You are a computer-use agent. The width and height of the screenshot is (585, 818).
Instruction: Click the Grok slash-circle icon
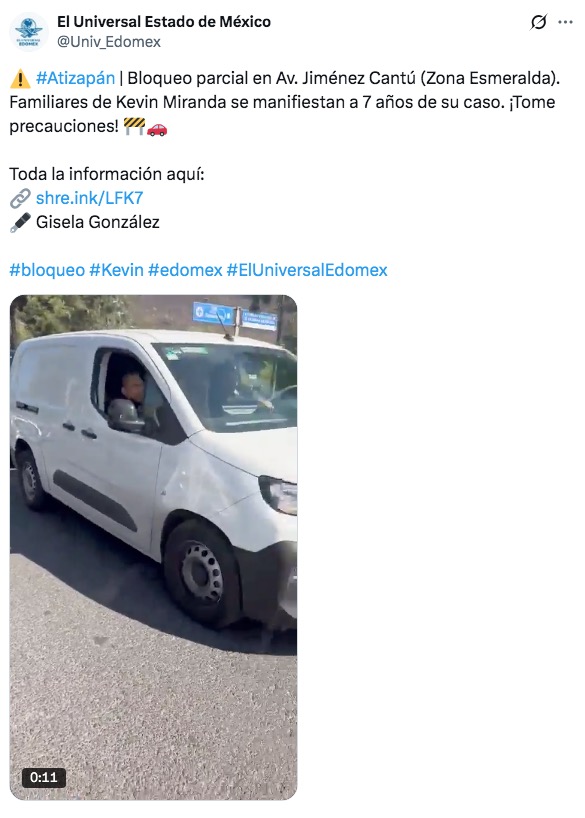click(x=538, y=22)
